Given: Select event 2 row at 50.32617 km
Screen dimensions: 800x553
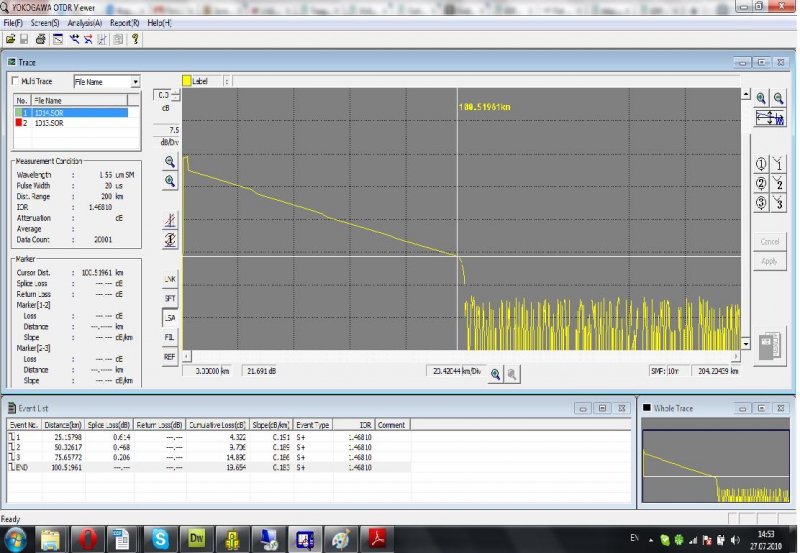Looking at the screenshot, I should pyautogui.click(x=209, y=447).
